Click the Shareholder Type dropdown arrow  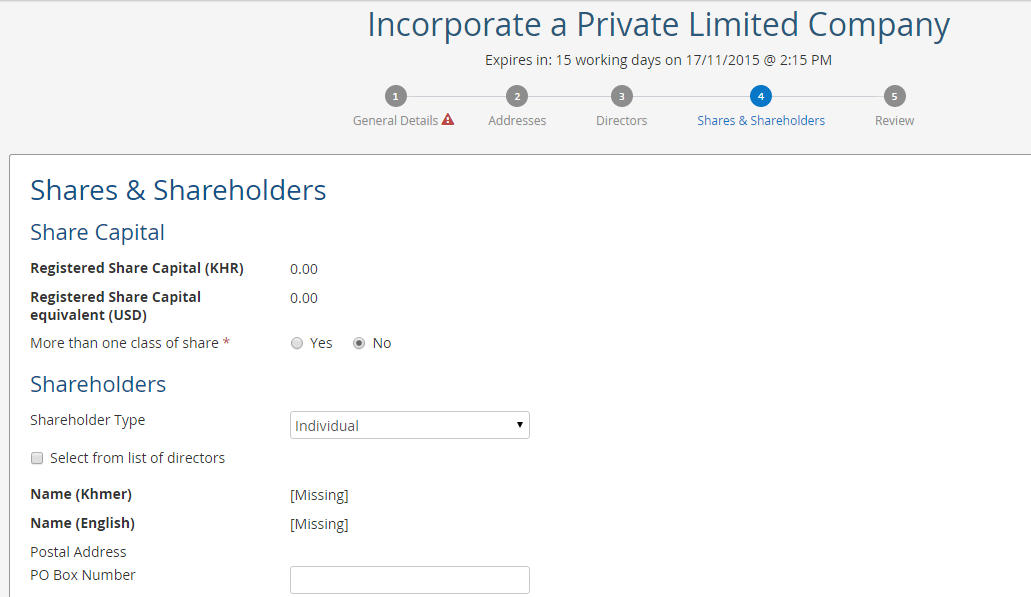click(519, 425)
